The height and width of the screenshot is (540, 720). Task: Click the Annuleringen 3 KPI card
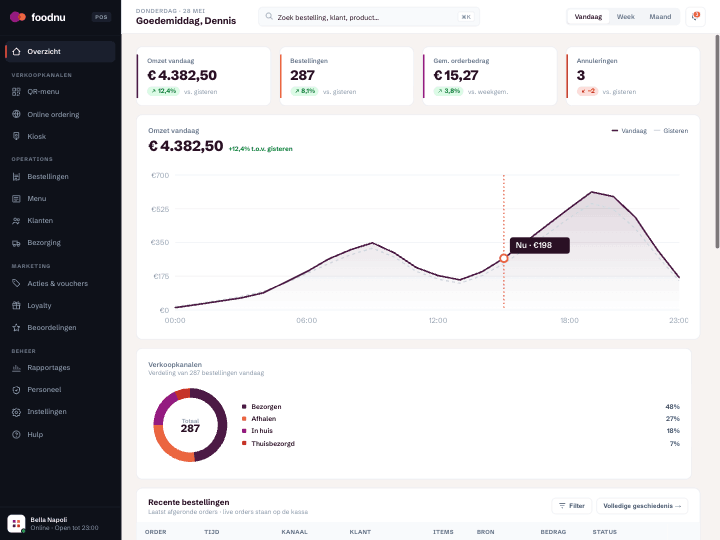point(633,76)
